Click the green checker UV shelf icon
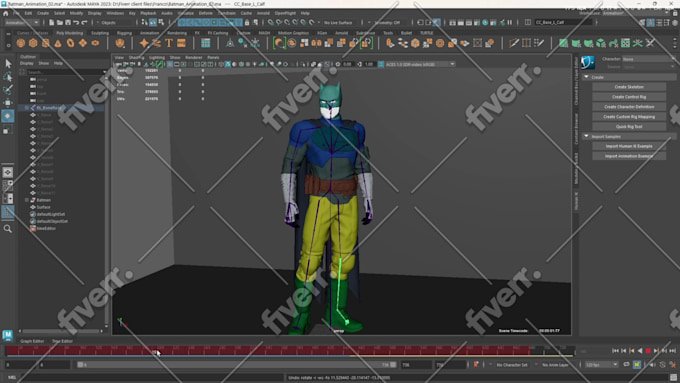Screen dimensions: 680x383 tap(625, 43)
